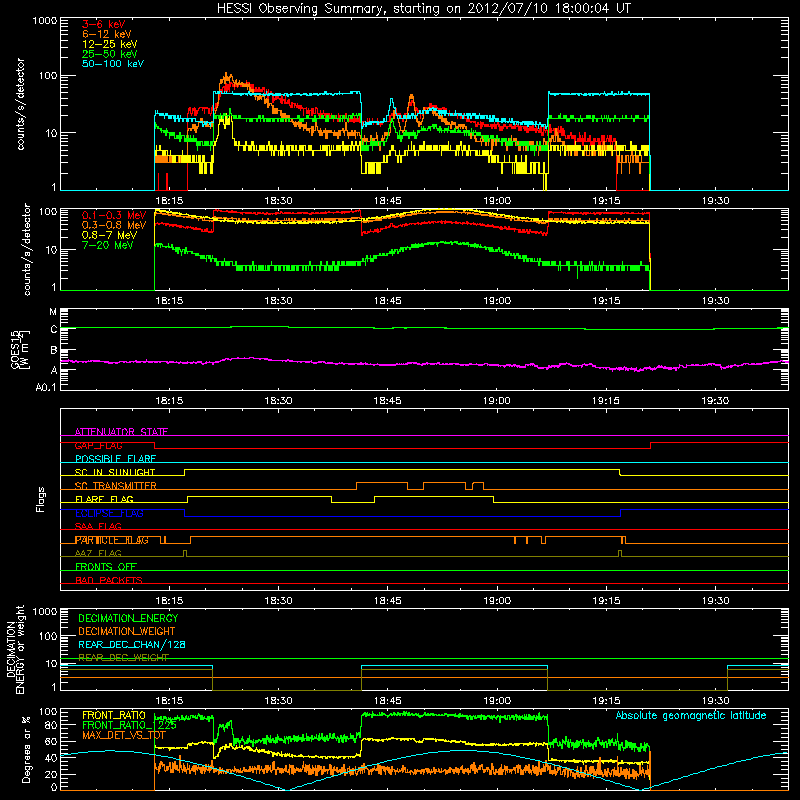
Task: Select the Degrees or % axis title
Action: click(26, 749)
